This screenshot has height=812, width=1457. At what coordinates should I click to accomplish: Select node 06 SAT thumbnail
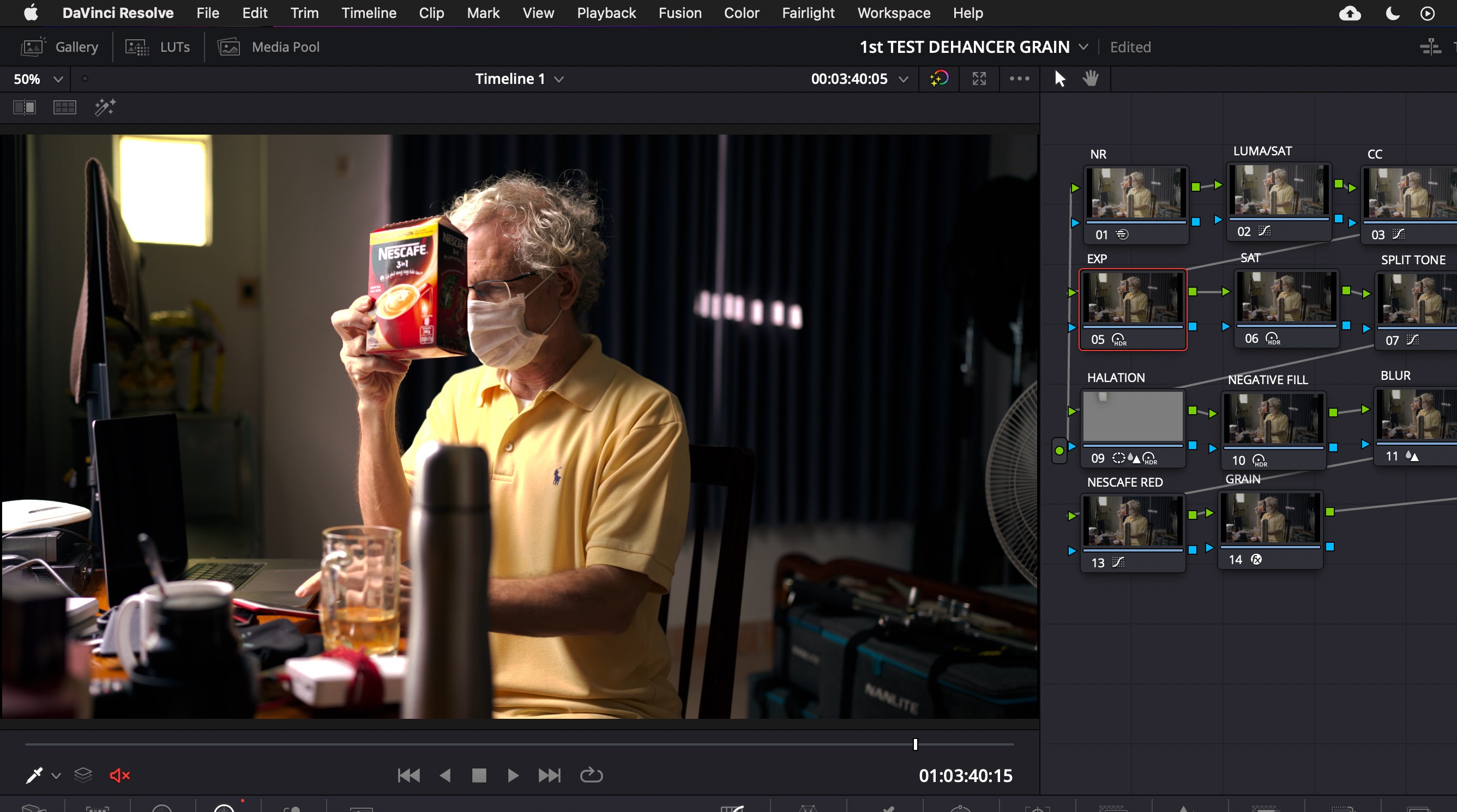tap(1287, 296)
